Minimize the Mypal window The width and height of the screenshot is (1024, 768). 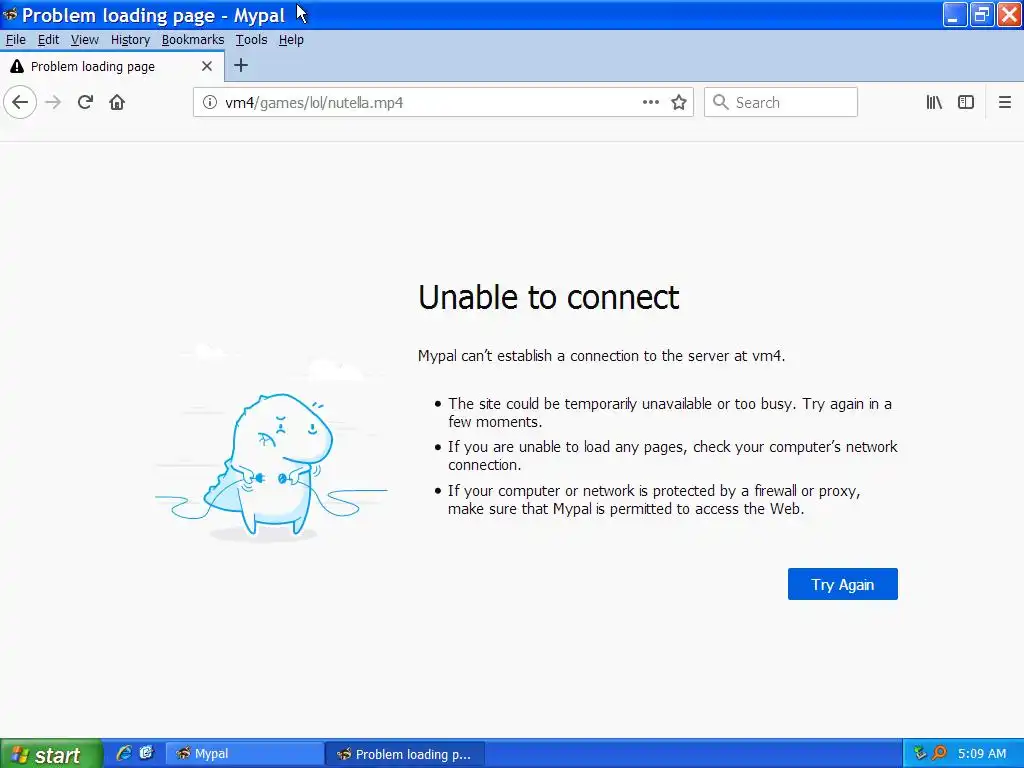tap(955, 14)
